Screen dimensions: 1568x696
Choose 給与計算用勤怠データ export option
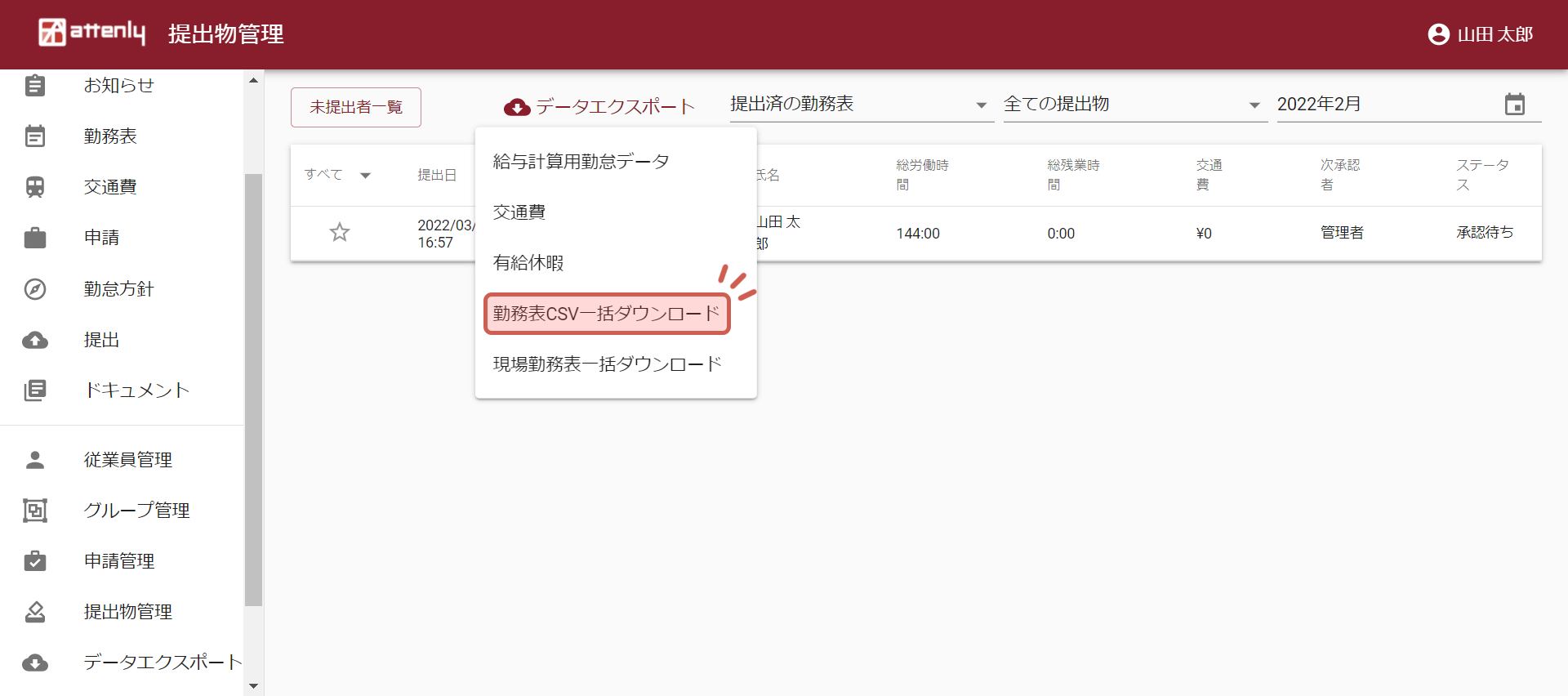[581, 162]
